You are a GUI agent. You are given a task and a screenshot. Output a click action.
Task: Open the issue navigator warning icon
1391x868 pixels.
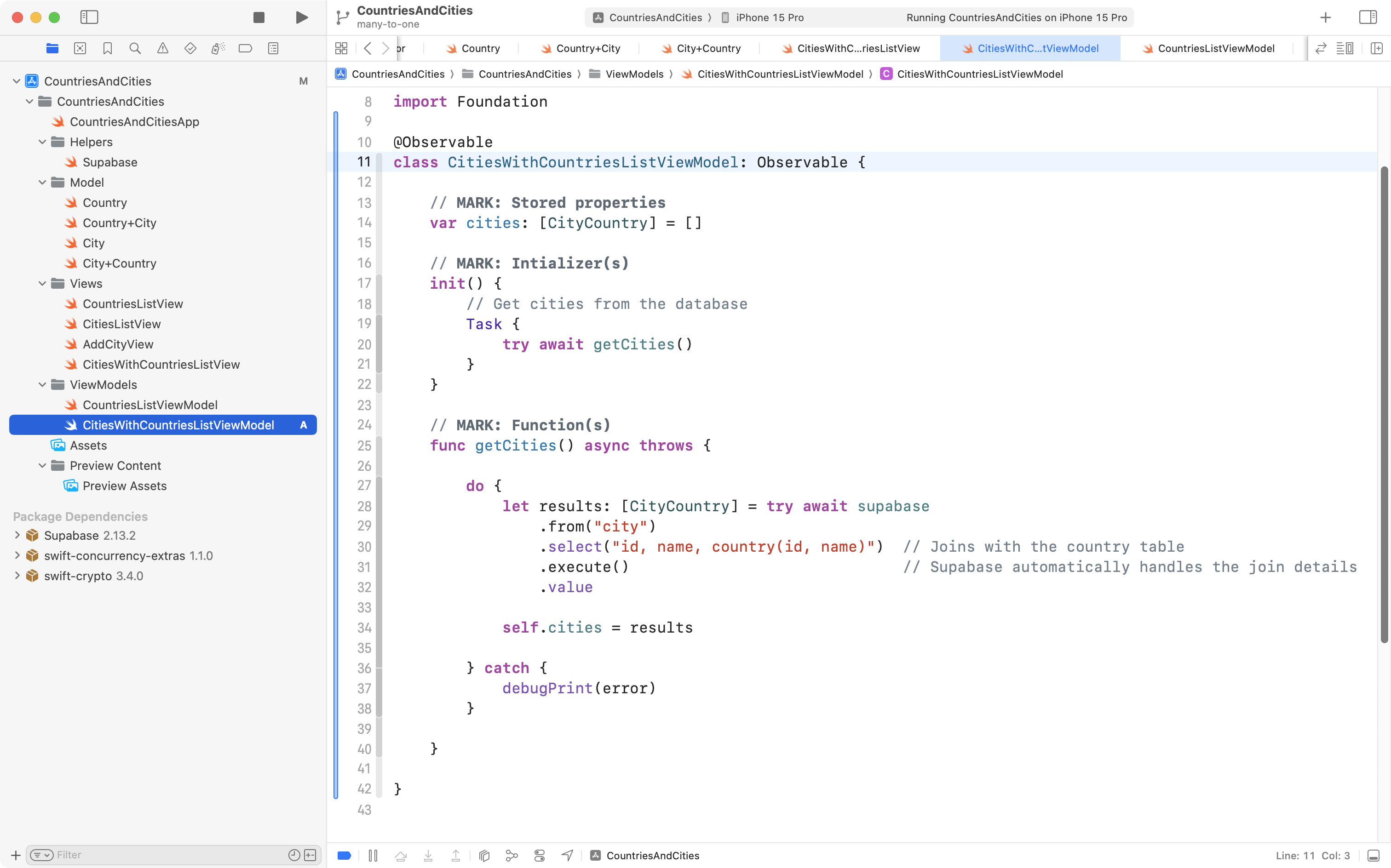click(x=163, y=48)
